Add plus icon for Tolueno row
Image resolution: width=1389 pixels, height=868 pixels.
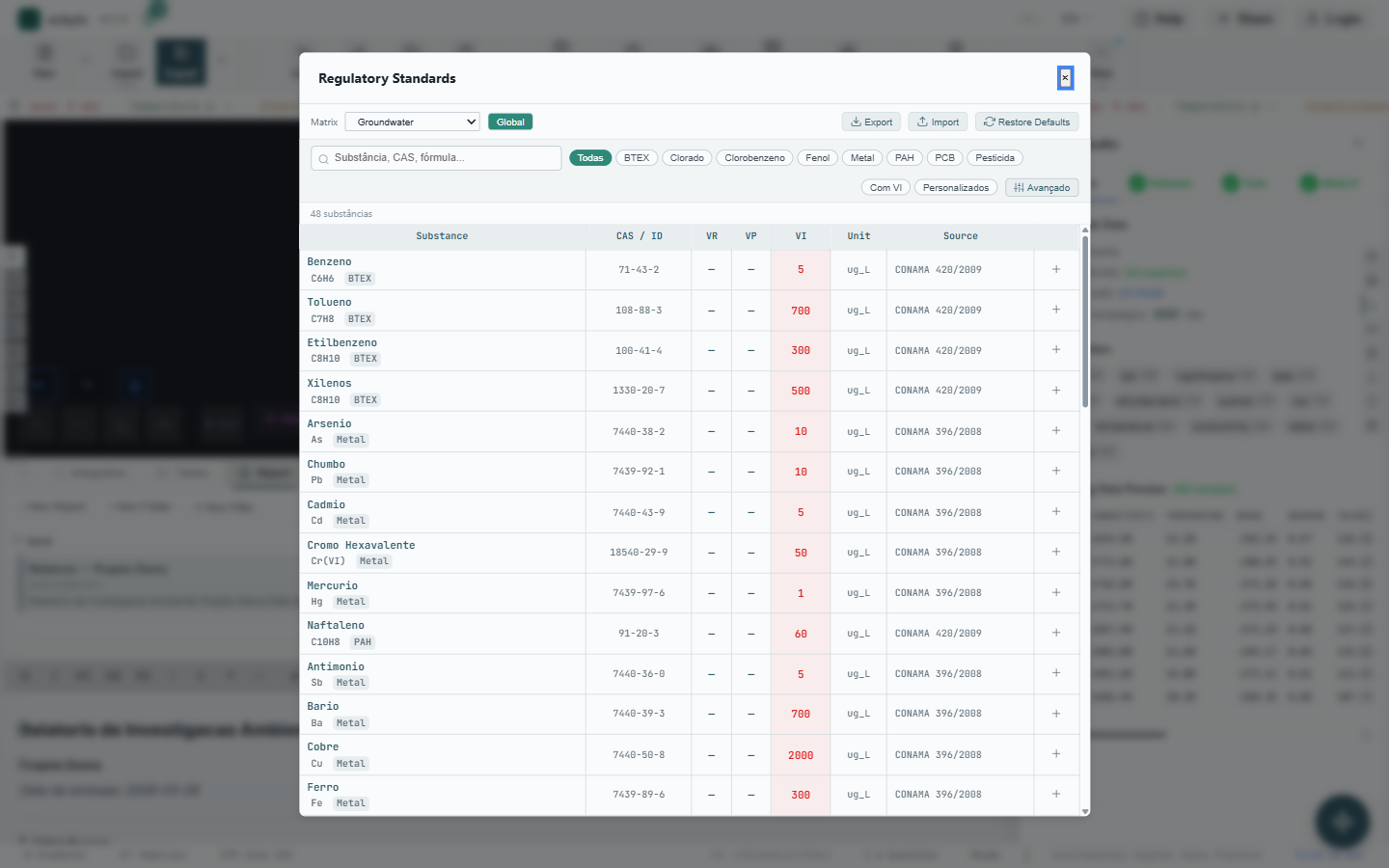click(1056, 310)
